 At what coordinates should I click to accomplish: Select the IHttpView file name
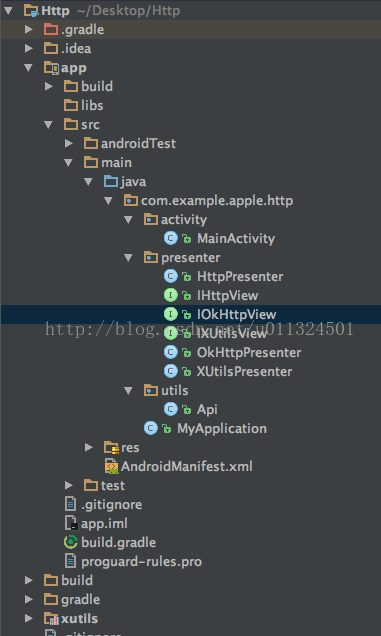coord(227,296)
